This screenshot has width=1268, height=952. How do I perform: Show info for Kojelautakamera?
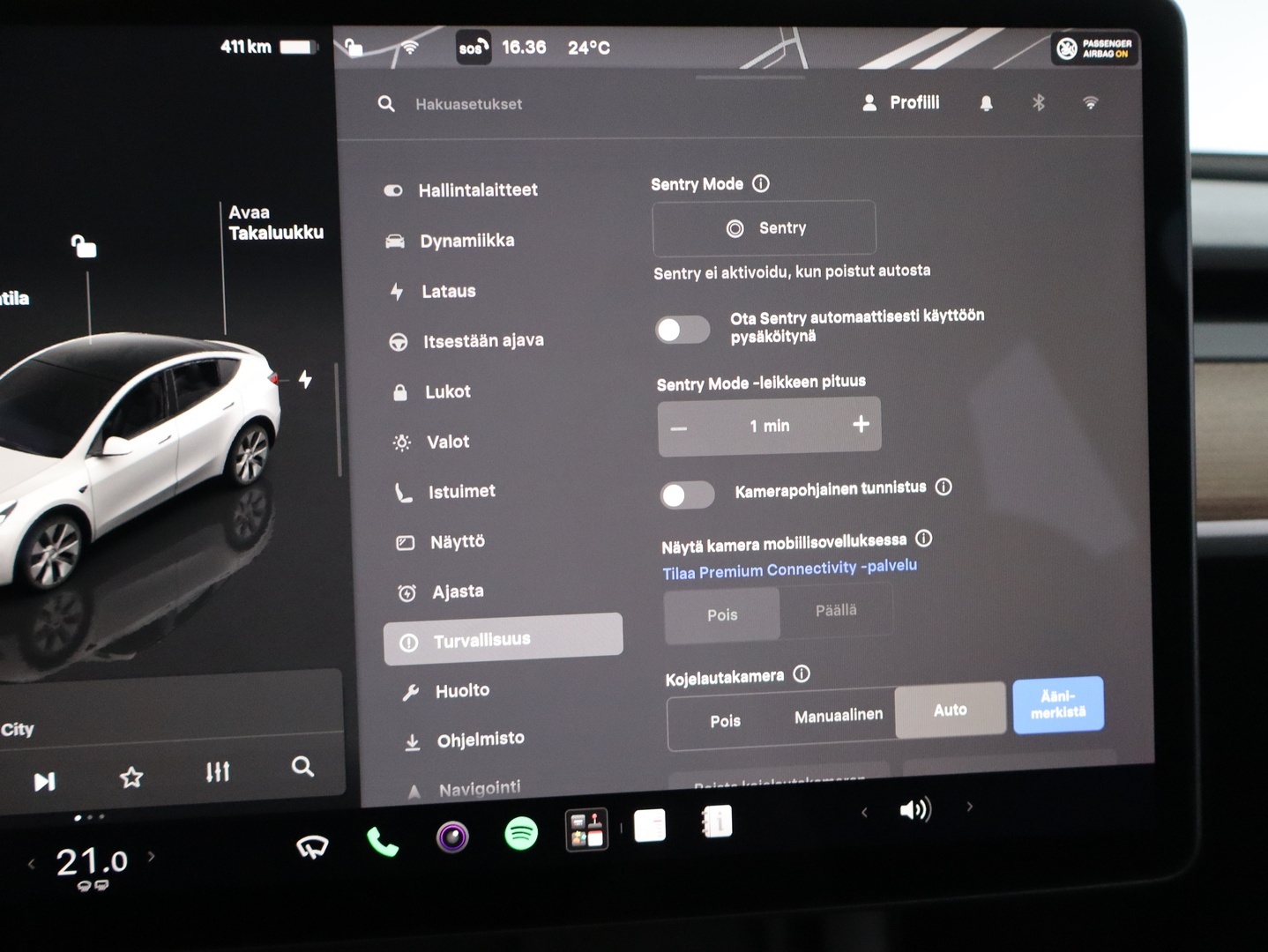click(802, 673)
